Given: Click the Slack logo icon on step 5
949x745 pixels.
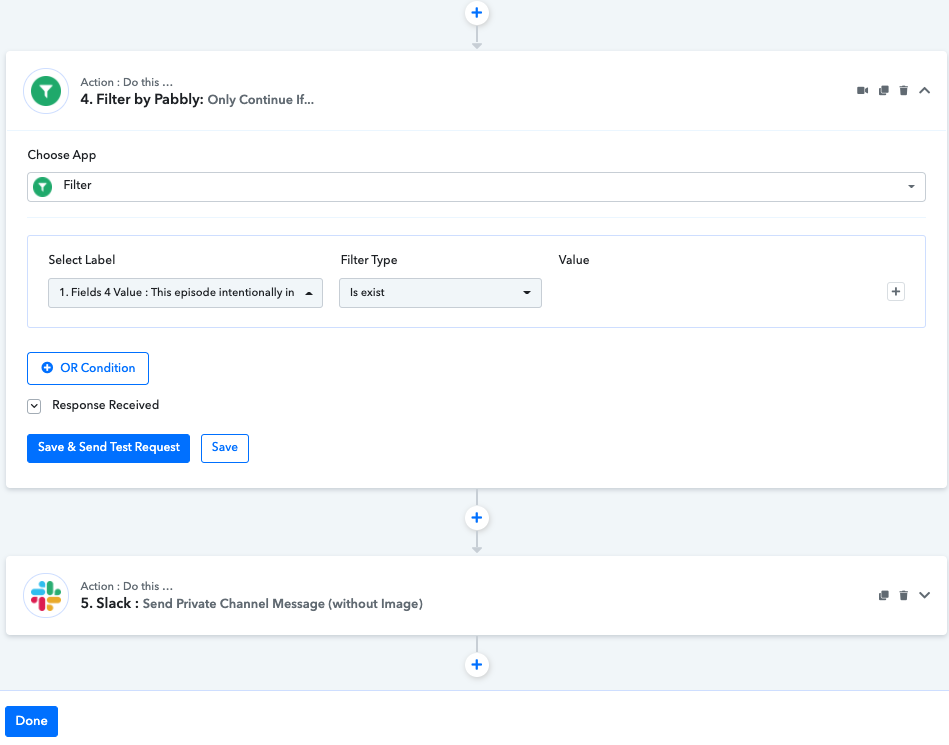Looking at the screenshot, I should pyautogui.click(x=45, y=595).
